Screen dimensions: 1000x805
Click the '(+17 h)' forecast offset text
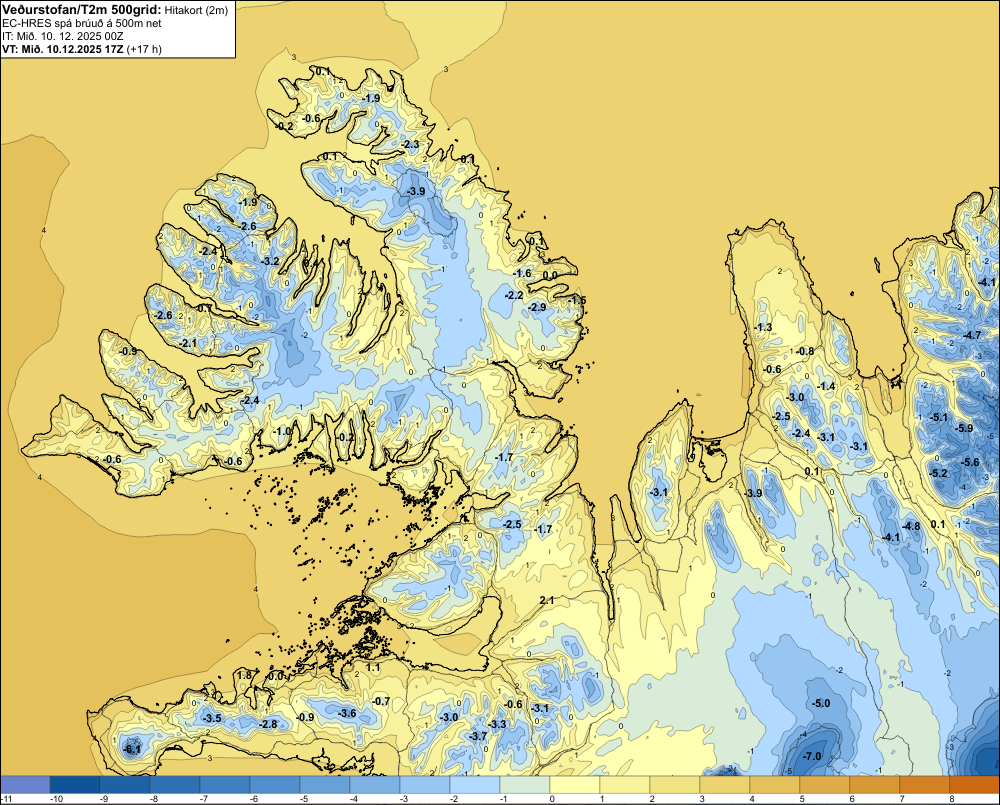(x=144, y=49)
